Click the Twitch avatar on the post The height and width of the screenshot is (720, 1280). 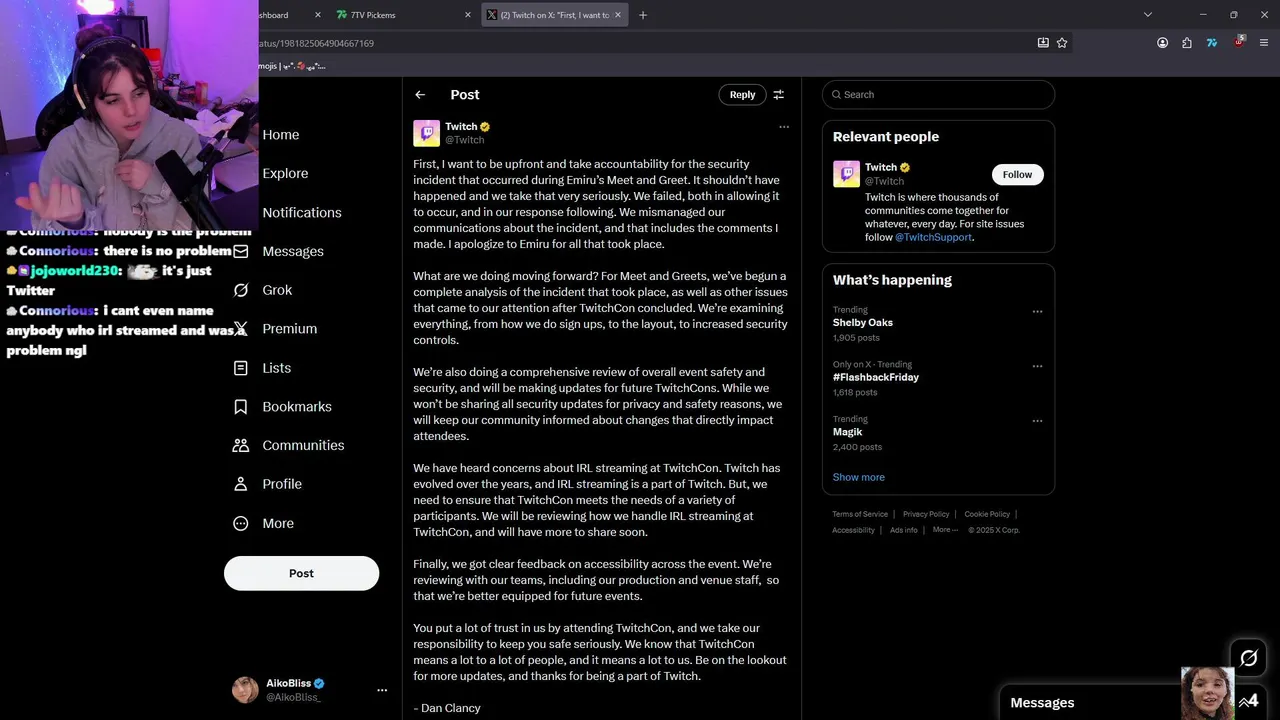pos(426,133)
